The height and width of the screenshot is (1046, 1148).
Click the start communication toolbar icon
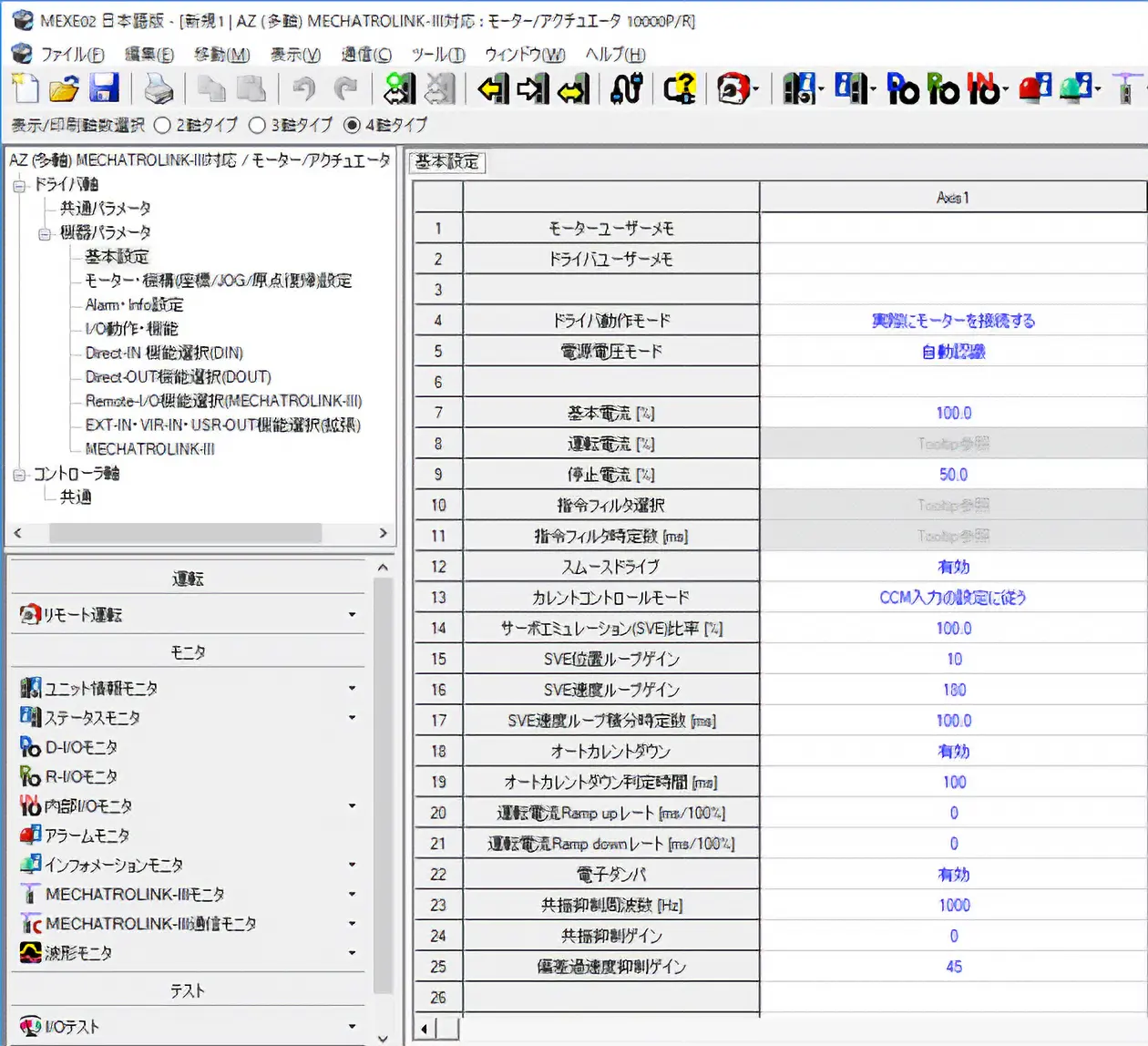pos(399,88)
